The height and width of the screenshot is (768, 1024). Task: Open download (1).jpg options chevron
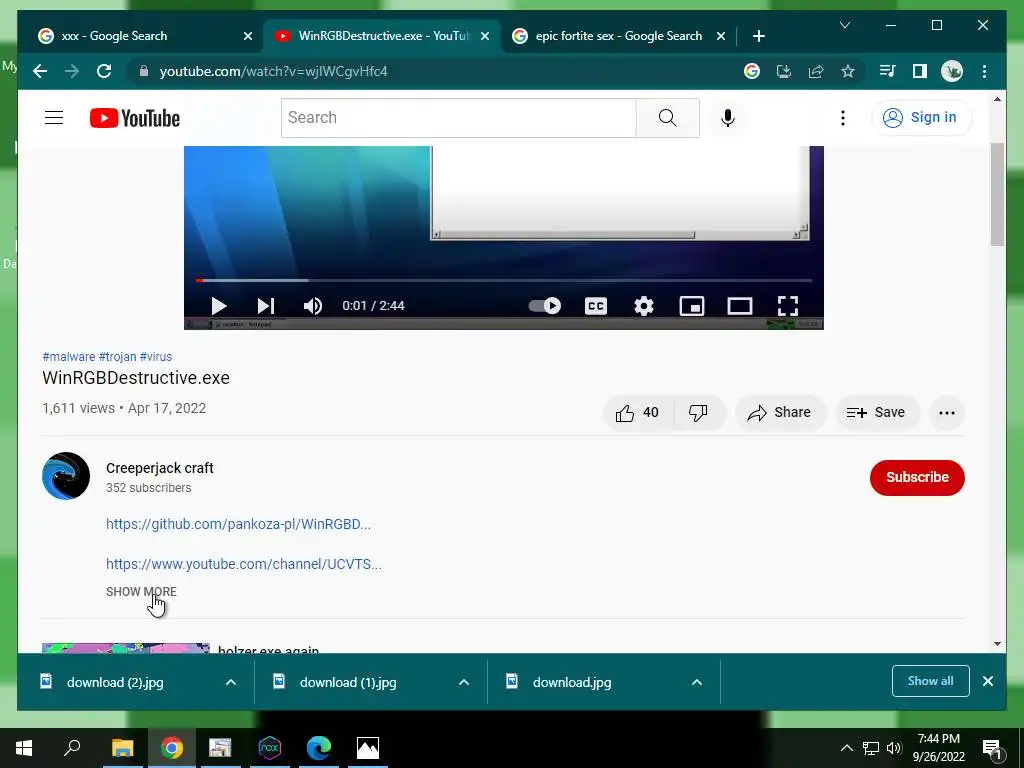coord(464,682)
